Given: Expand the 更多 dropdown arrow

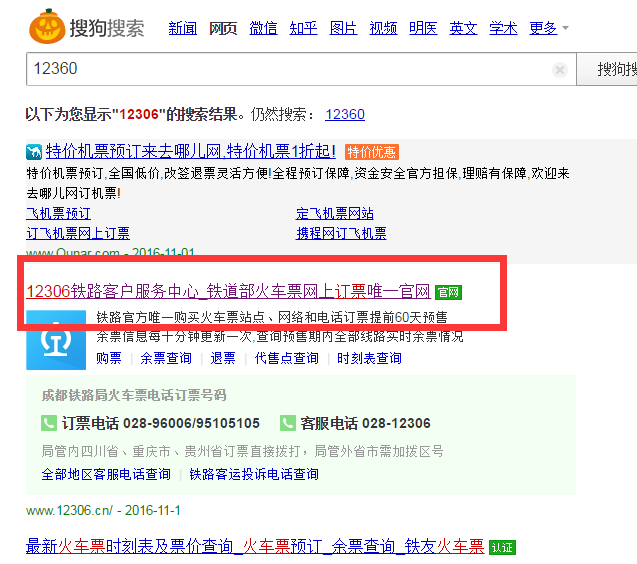Looking at the screenshot, I should pos(566,28).
